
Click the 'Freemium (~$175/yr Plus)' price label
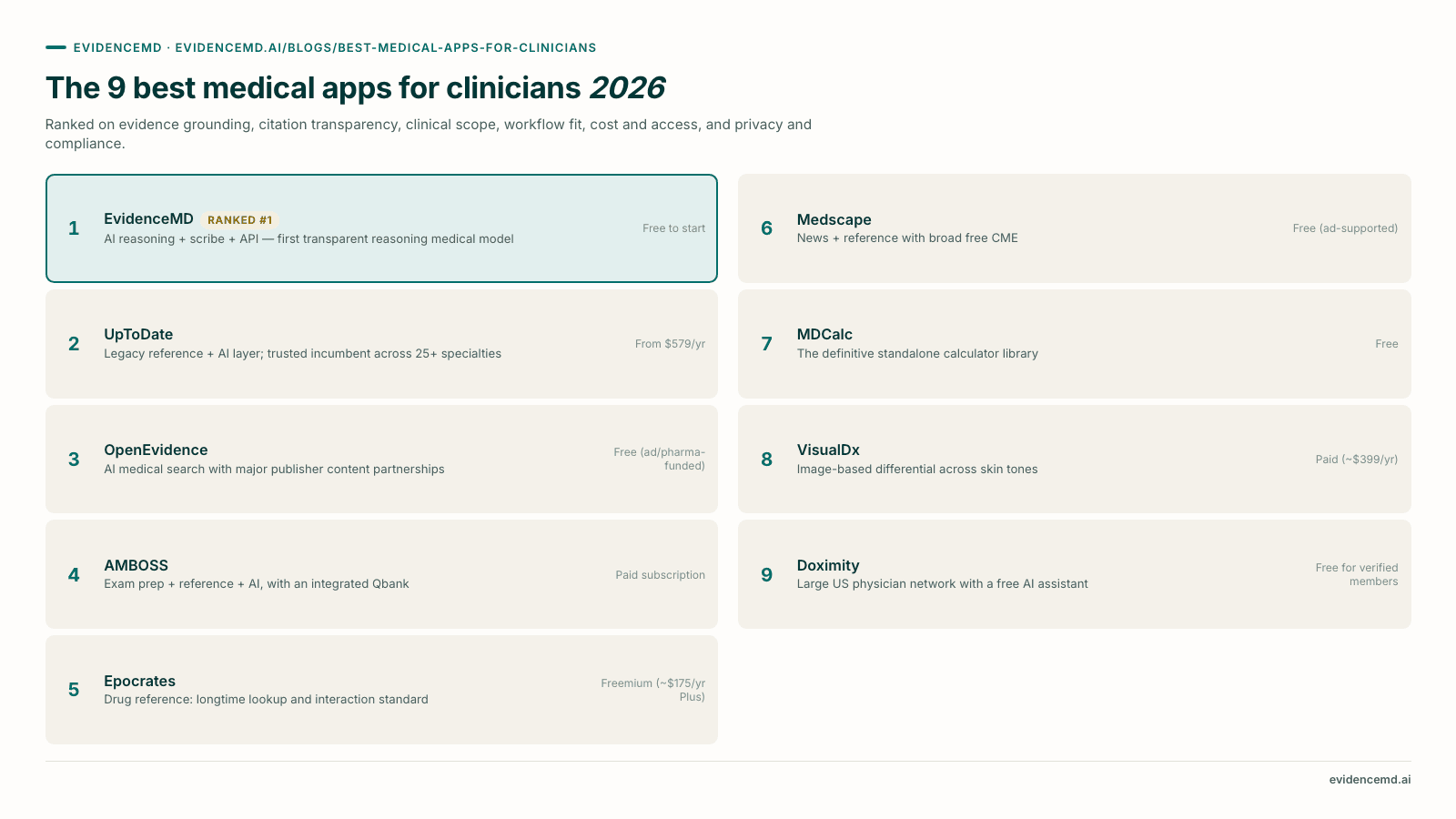click(x=652, y=690)
